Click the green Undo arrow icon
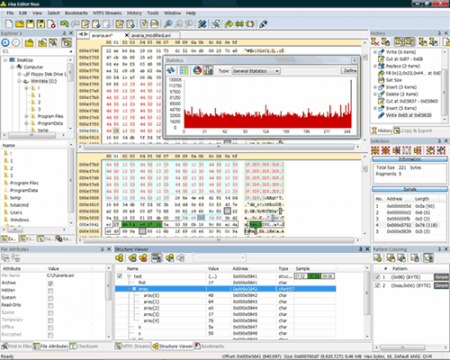 (64, 24)
